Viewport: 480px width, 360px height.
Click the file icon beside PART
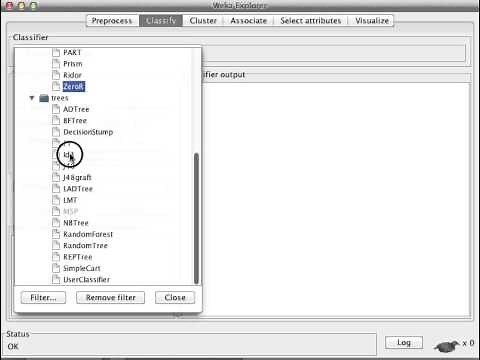(56, 53)
